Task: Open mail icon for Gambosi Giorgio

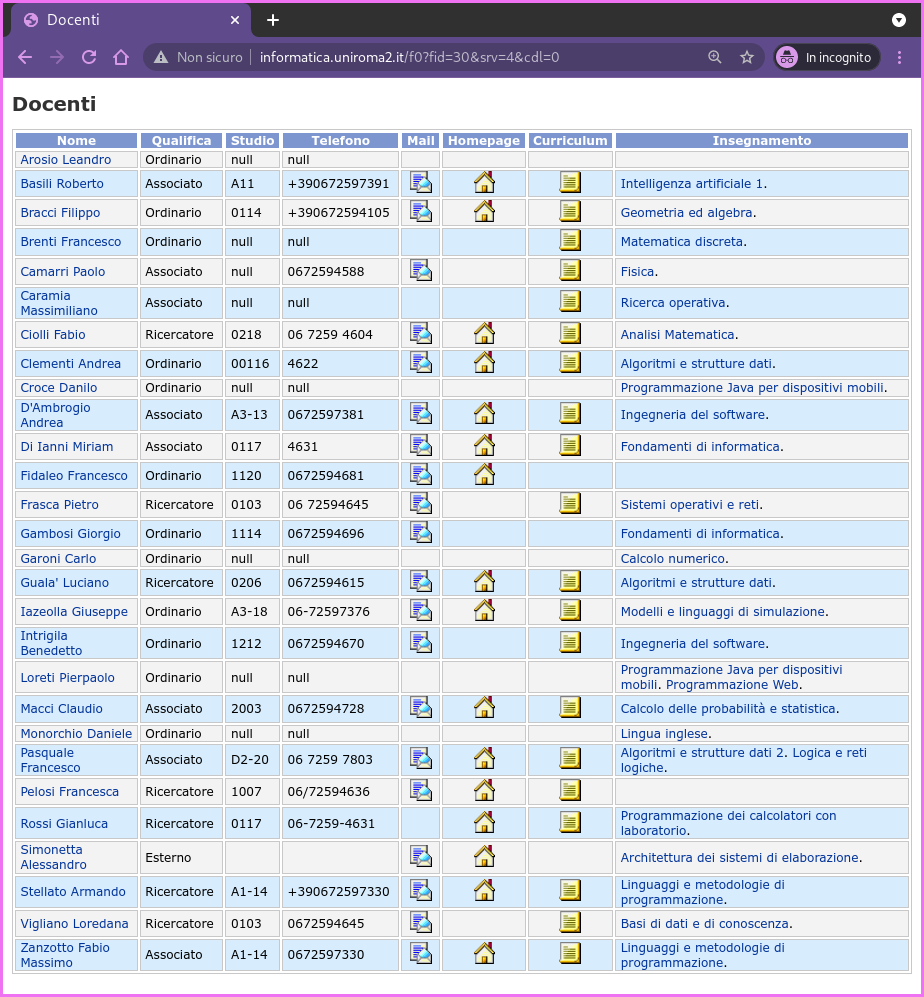Action: [x=420, y=533]
